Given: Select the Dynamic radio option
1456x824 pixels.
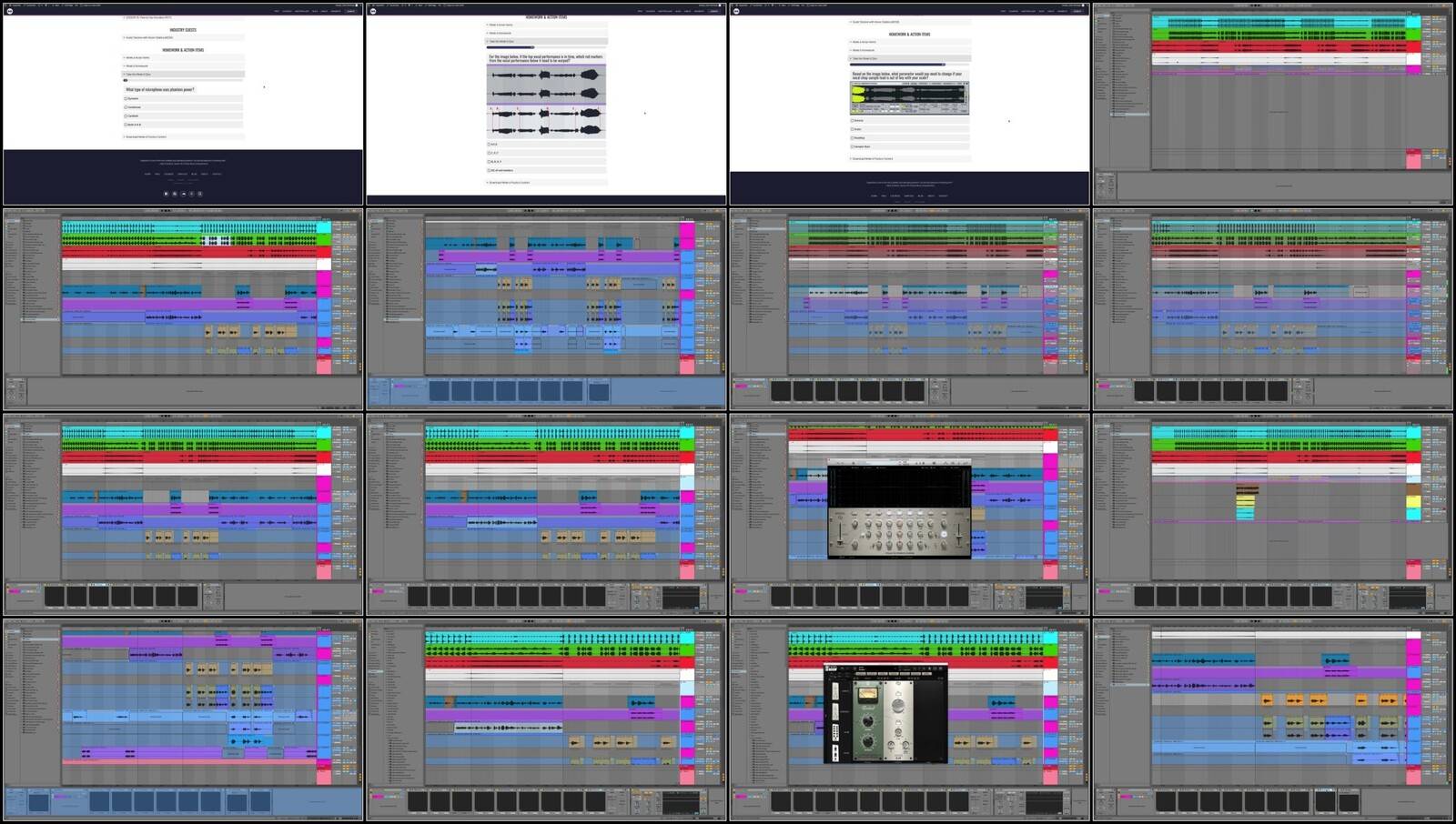Looking at the screenshot, I should pyautogui.click(x=126, y=98).
